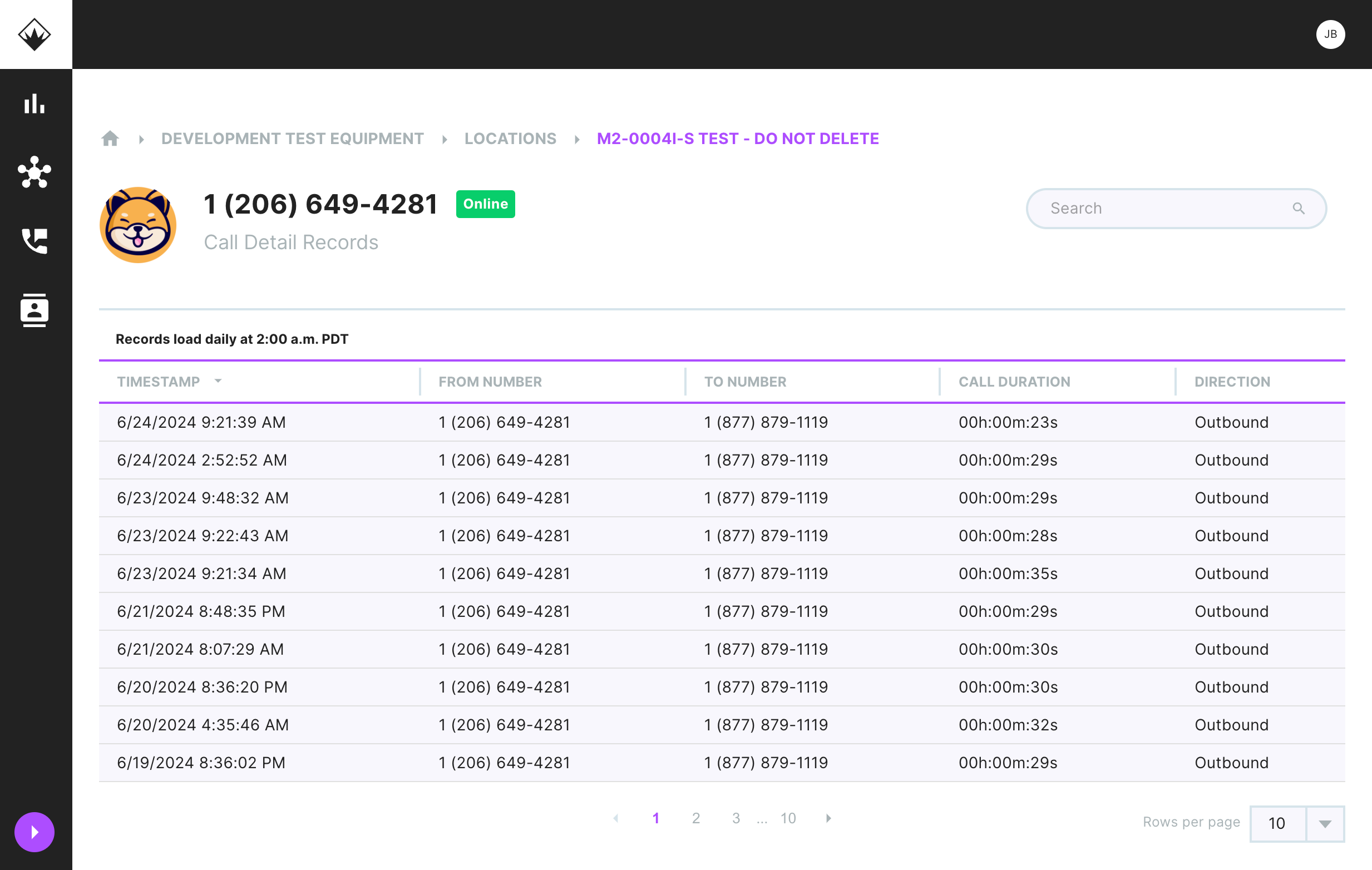Click the company logo at top left
The width and height of the screenshot is (1372, 870).
pyautogui.click(x=35, y=34)
